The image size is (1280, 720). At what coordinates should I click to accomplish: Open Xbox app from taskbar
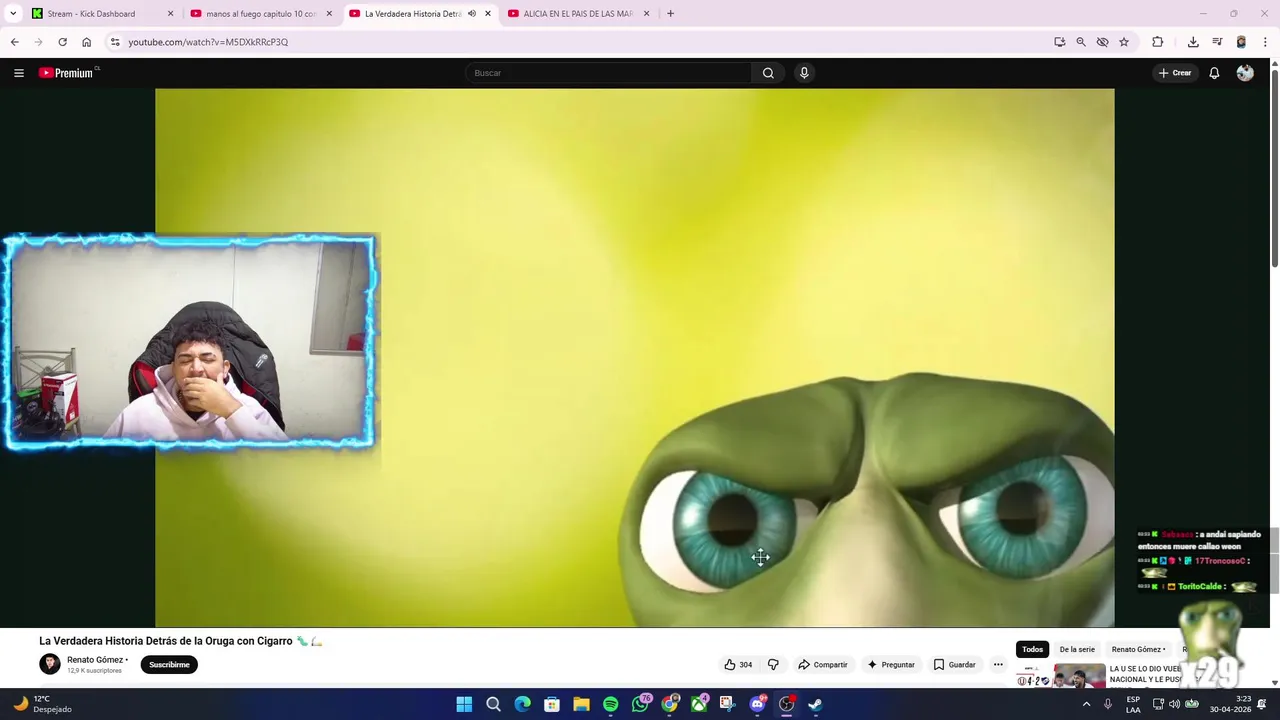[698, 704]
